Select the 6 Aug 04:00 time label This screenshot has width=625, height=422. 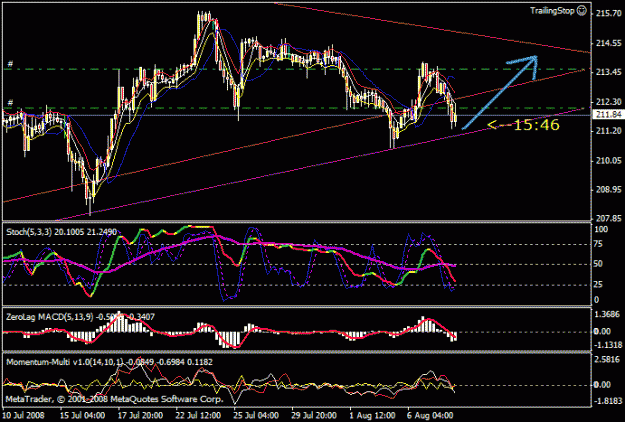pos(430,416)
